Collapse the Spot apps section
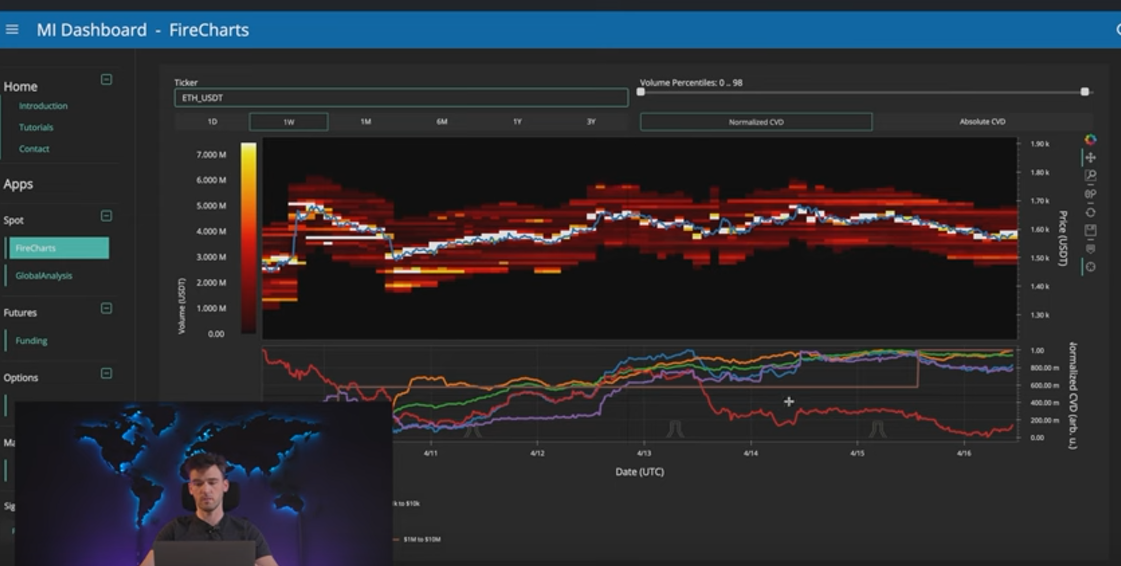 (107, 216)
